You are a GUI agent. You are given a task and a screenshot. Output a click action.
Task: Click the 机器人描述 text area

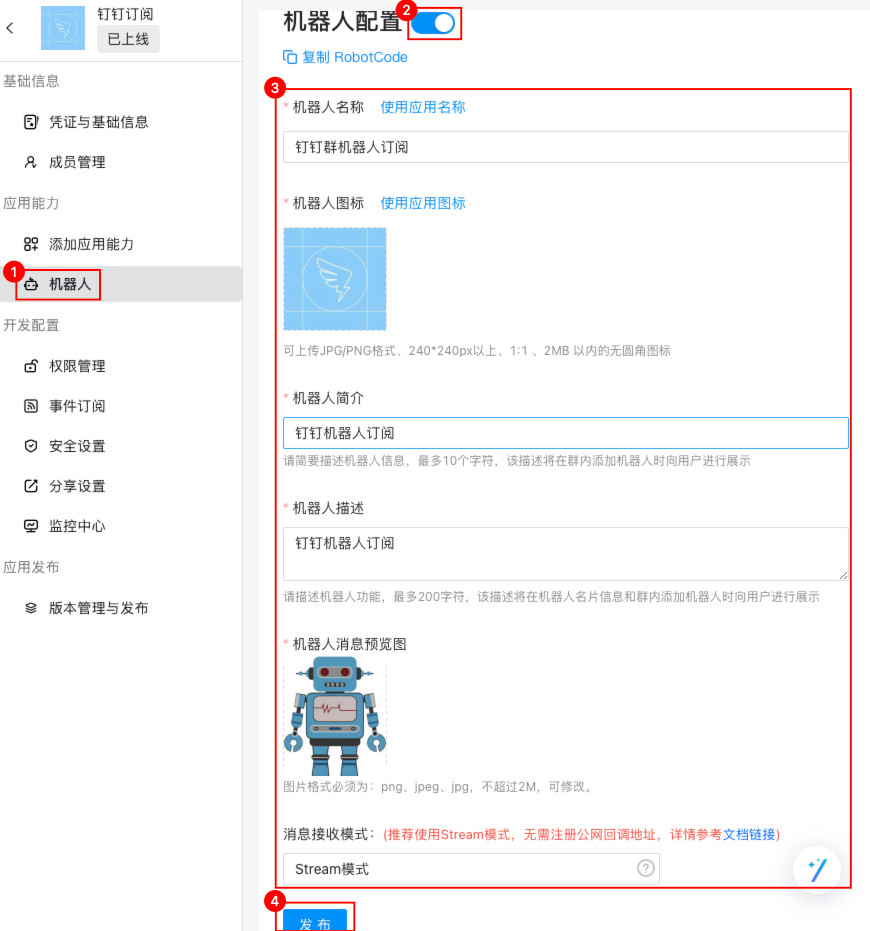click(x=565, y=553)
